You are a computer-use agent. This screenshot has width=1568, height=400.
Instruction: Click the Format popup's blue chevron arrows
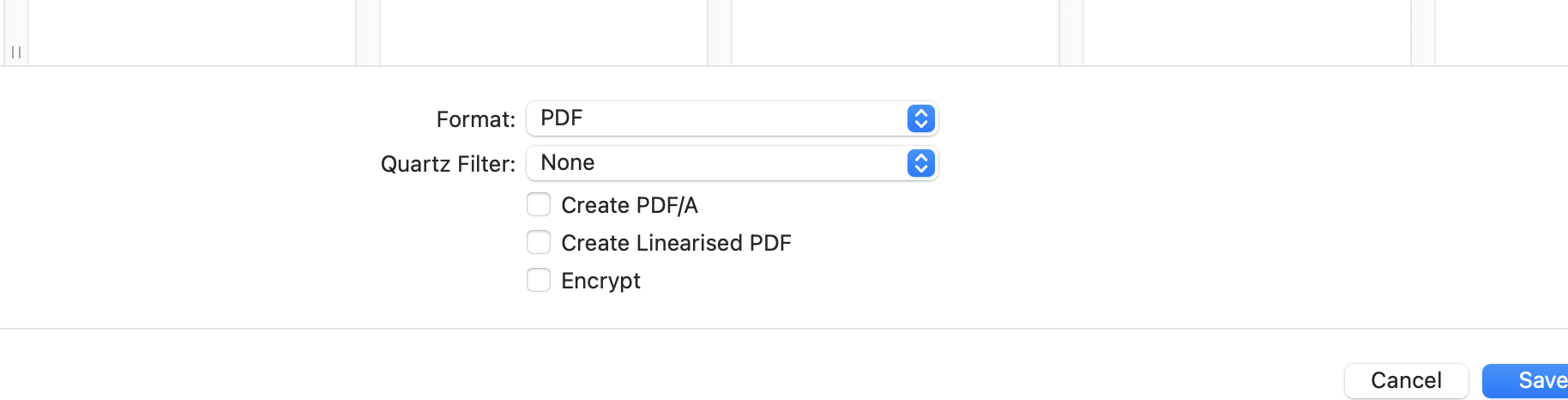pos(920,118)
